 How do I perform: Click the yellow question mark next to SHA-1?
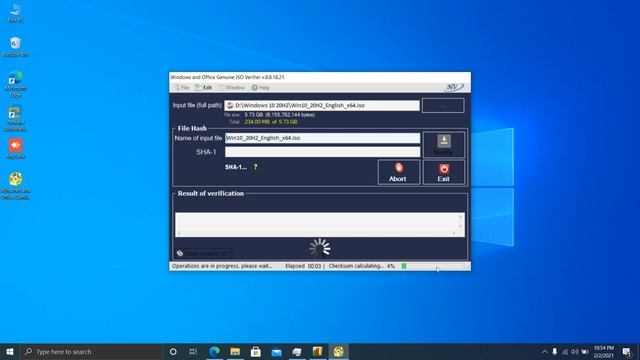point(256,167)
